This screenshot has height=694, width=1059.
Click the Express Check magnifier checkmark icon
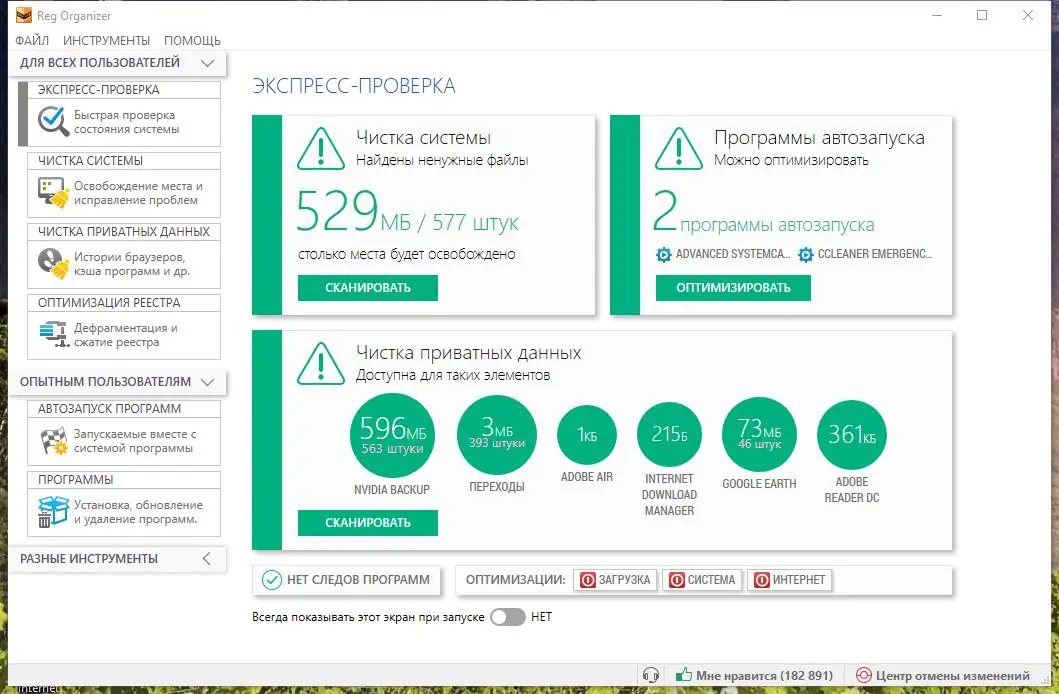53,122
